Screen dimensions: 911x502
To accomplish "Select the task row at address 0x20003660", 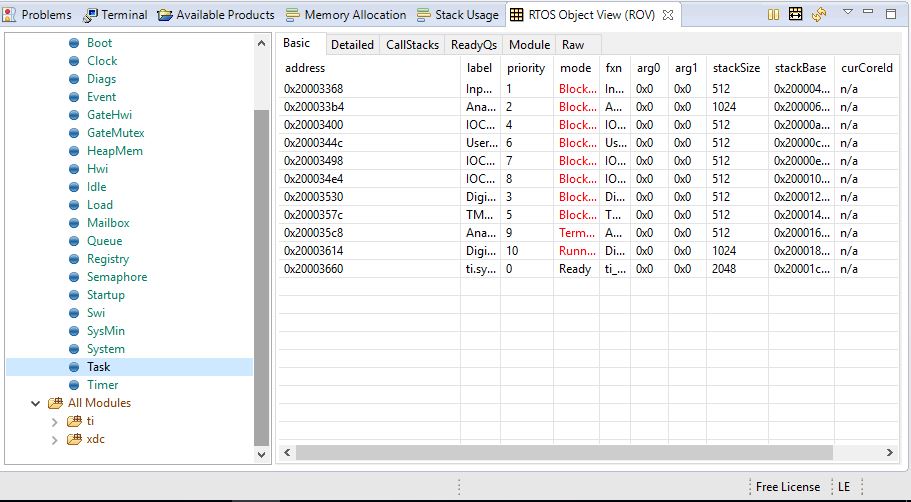I will pos(589,269).
